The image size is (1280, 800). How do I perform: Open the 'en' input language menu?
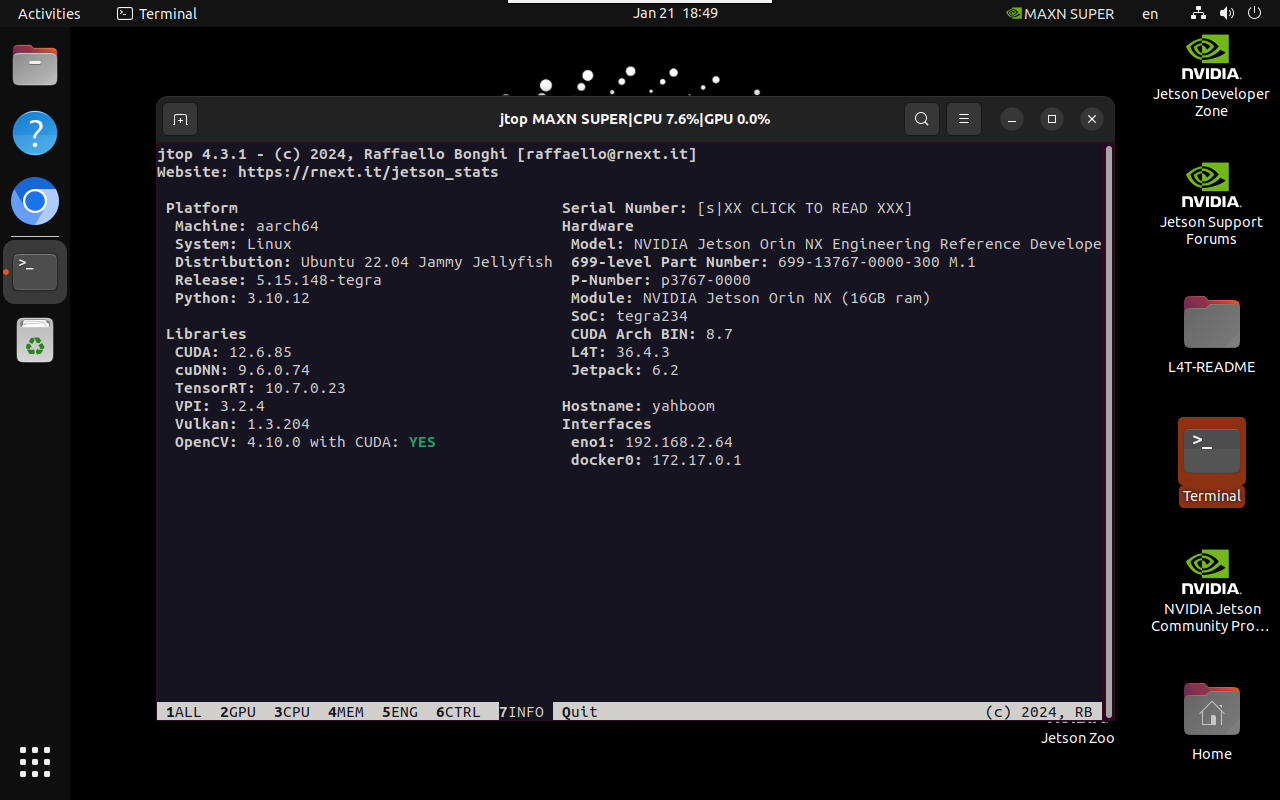click(x=1150, y=14)
